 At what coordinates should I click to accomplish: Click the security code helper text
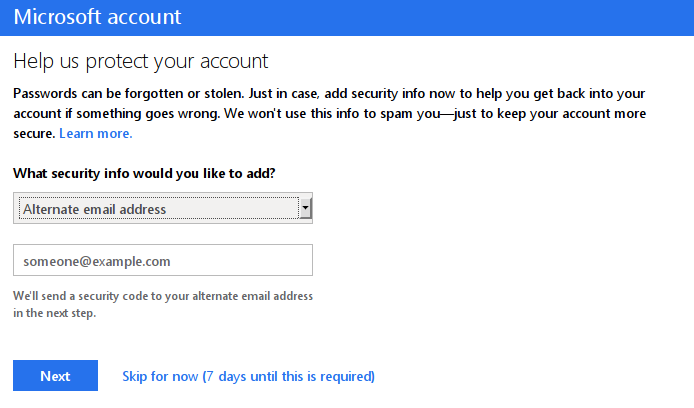(x=163, y=304)
